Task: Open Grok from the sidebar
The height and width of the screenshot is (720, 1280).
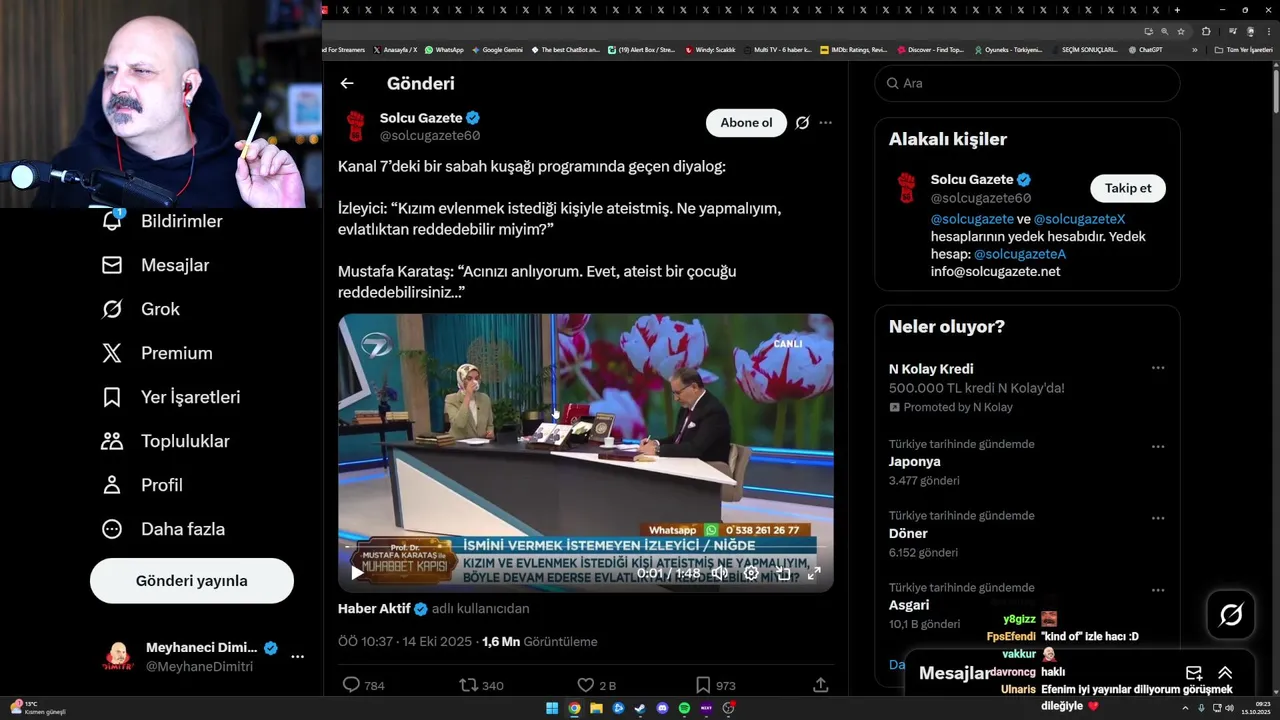Action: [140, 309]
